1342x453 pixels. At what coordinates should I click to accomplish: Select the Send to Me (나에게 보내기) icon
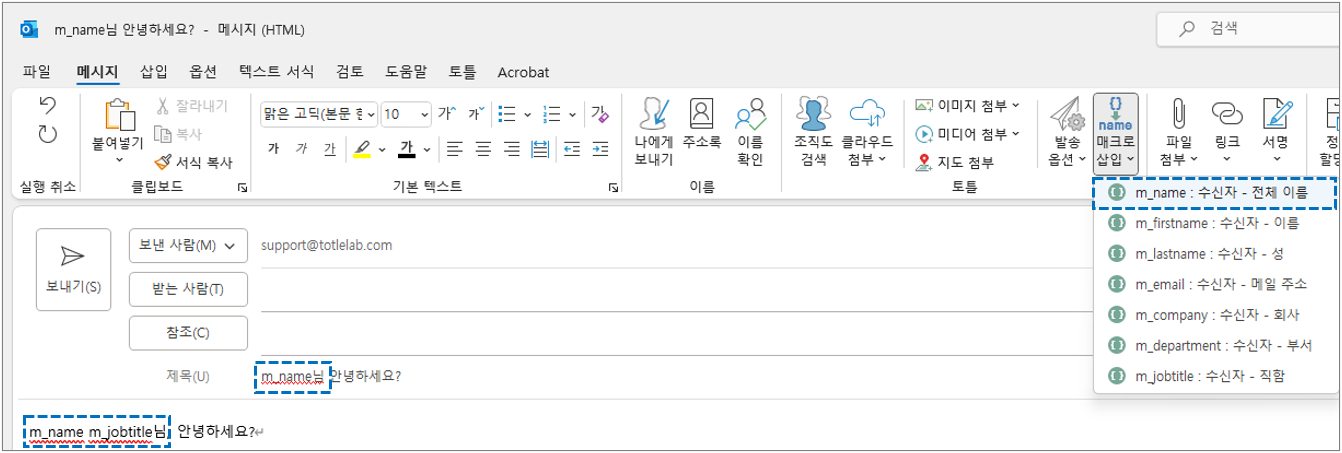coord(654,133)
